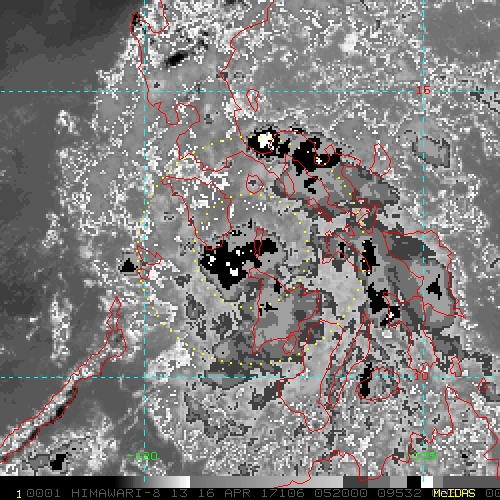The height and width of the screenshot is (500, 500).
Task: Click the band number 13 text
Action: [180, 493]
